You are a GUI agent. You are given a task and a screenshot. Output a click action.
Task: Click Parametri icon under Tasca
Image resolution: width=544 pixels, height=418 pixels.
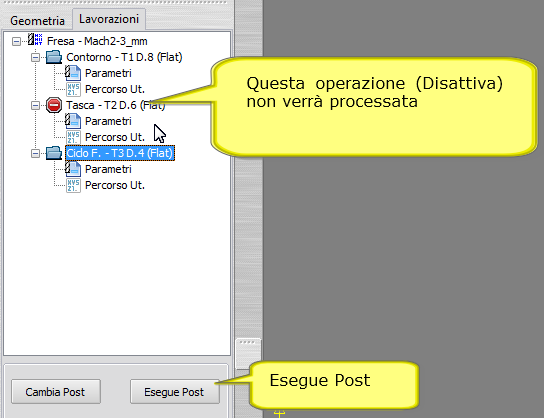click(73, 121)
